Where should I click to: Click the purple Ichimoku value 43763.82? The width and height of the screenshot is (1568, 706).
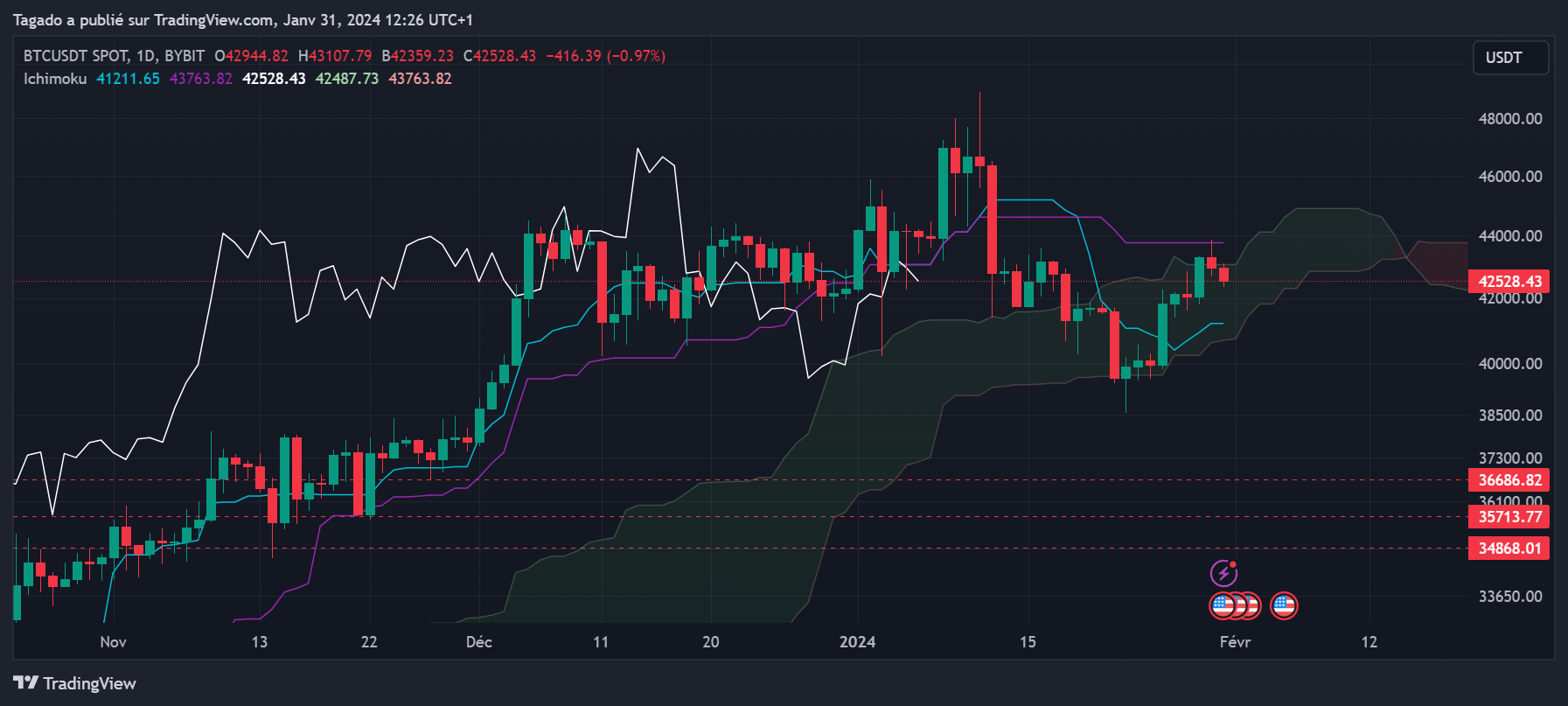[x=201, y=79]
